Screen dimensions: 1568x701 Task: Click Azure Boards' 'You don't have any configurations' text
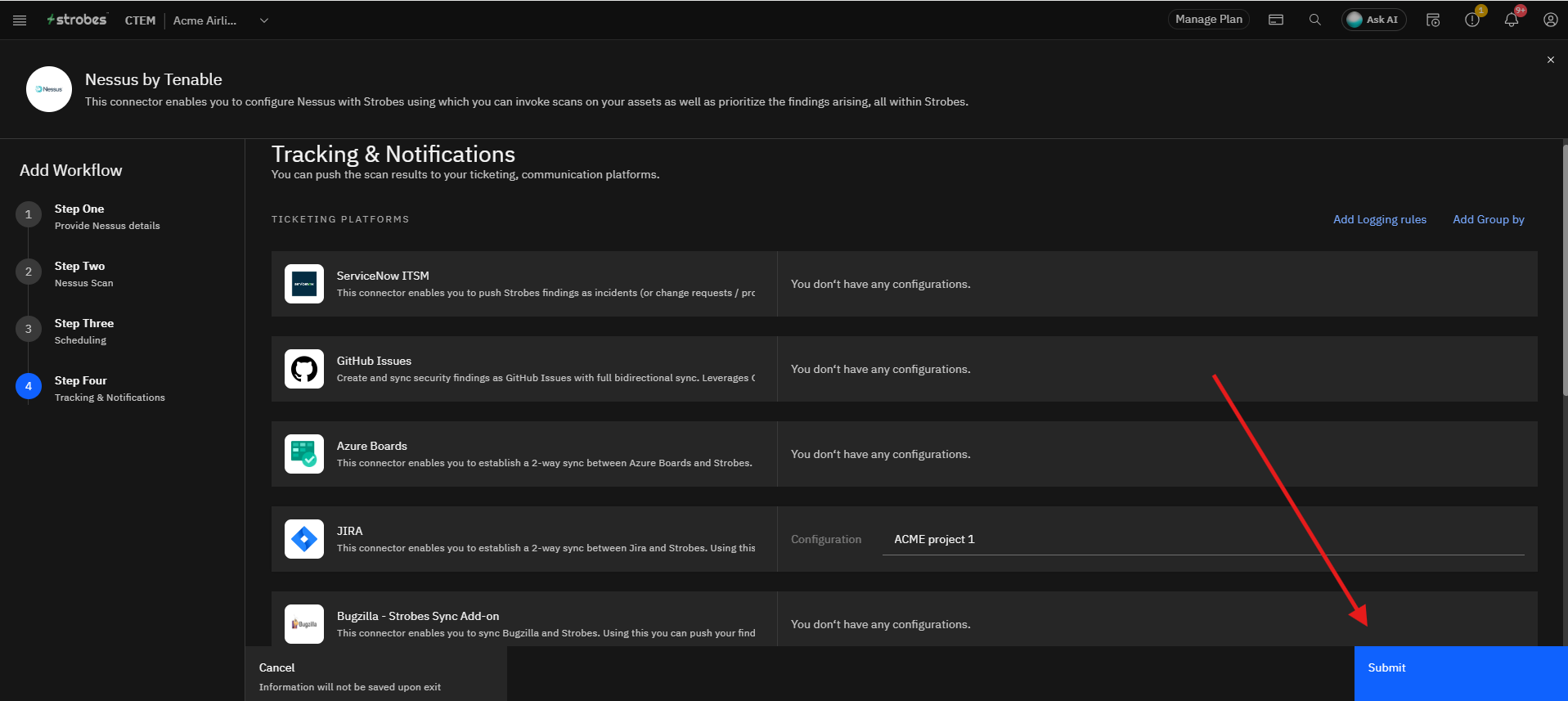[x=880, y=454]
